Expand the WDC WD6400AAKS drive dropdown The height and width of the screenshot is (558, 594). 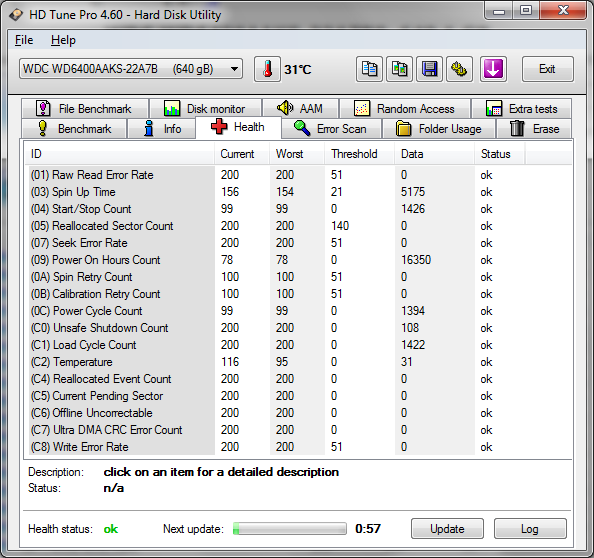click(x=131, y=69)
